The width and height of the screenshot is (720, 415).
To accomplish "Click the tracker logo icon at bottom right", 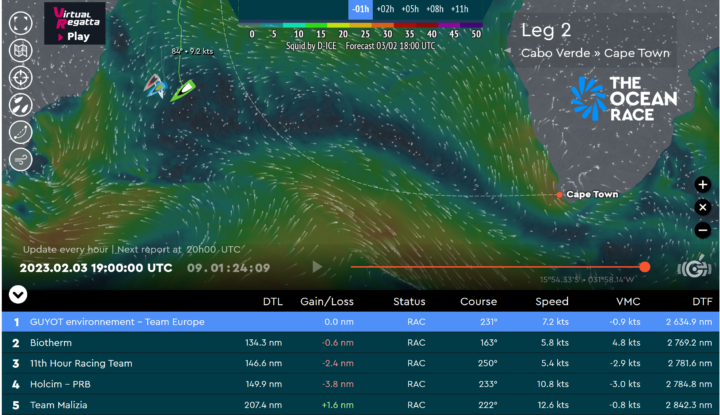I will pyautogui.click(x=695, y=268).
